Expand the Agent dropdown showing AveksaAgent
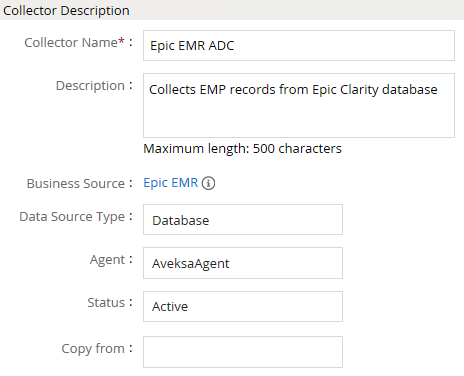The image size is (464, 376). pos(243,263)
